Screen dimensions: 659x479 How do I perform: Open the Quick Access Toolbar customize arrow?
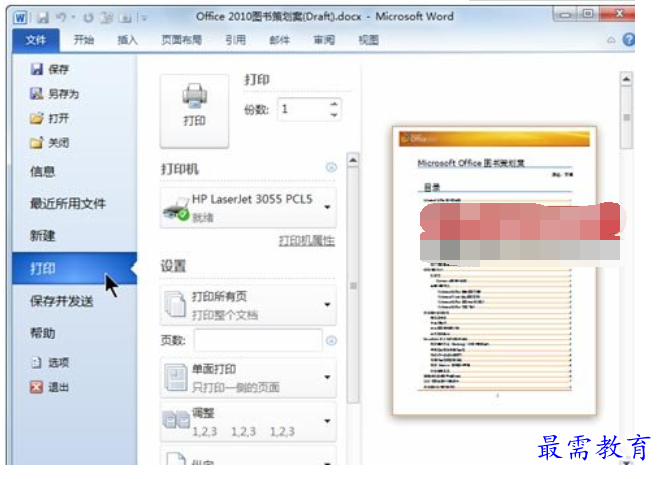click(144, 18)
